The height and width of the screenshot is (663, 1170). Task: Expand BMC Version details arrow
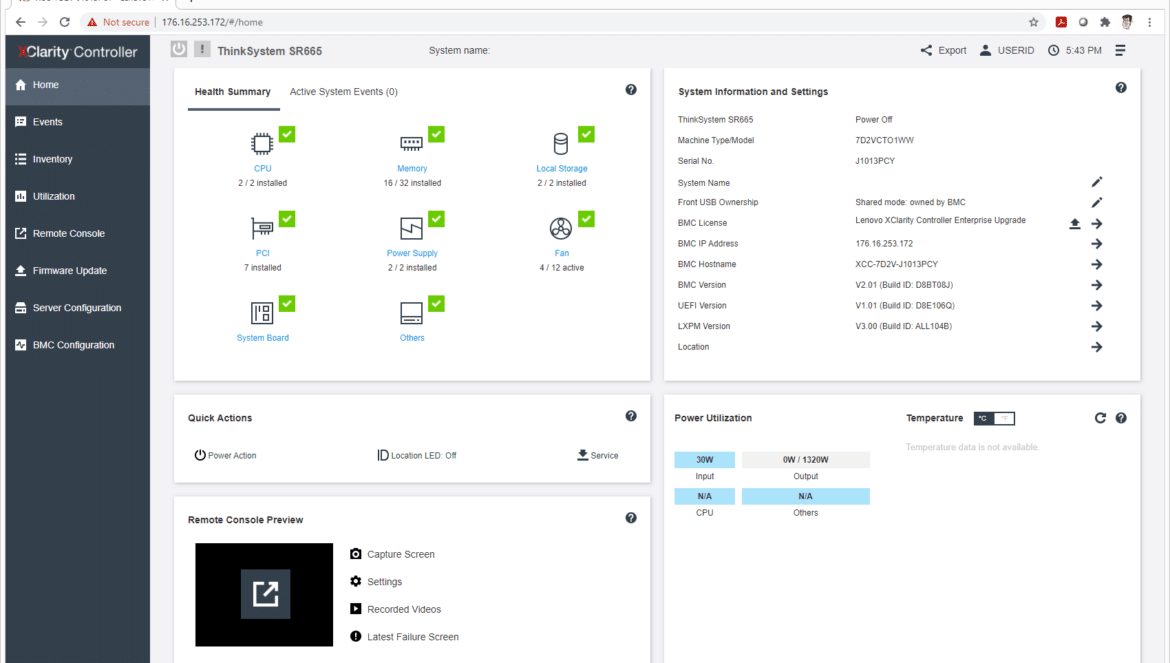(1097, 285)
